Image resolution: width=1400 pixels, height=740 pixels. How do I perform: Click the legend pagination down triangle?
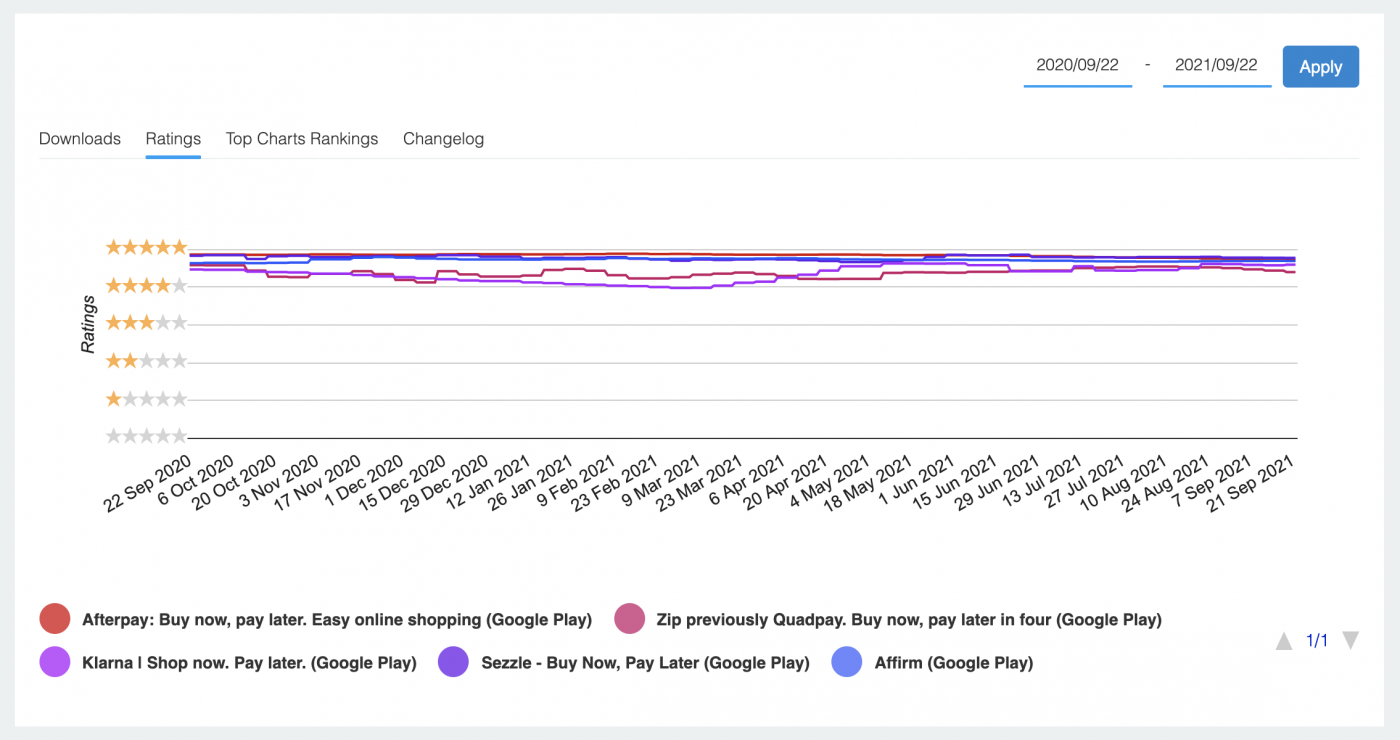pyautogui.click(x=1350, y=640)
